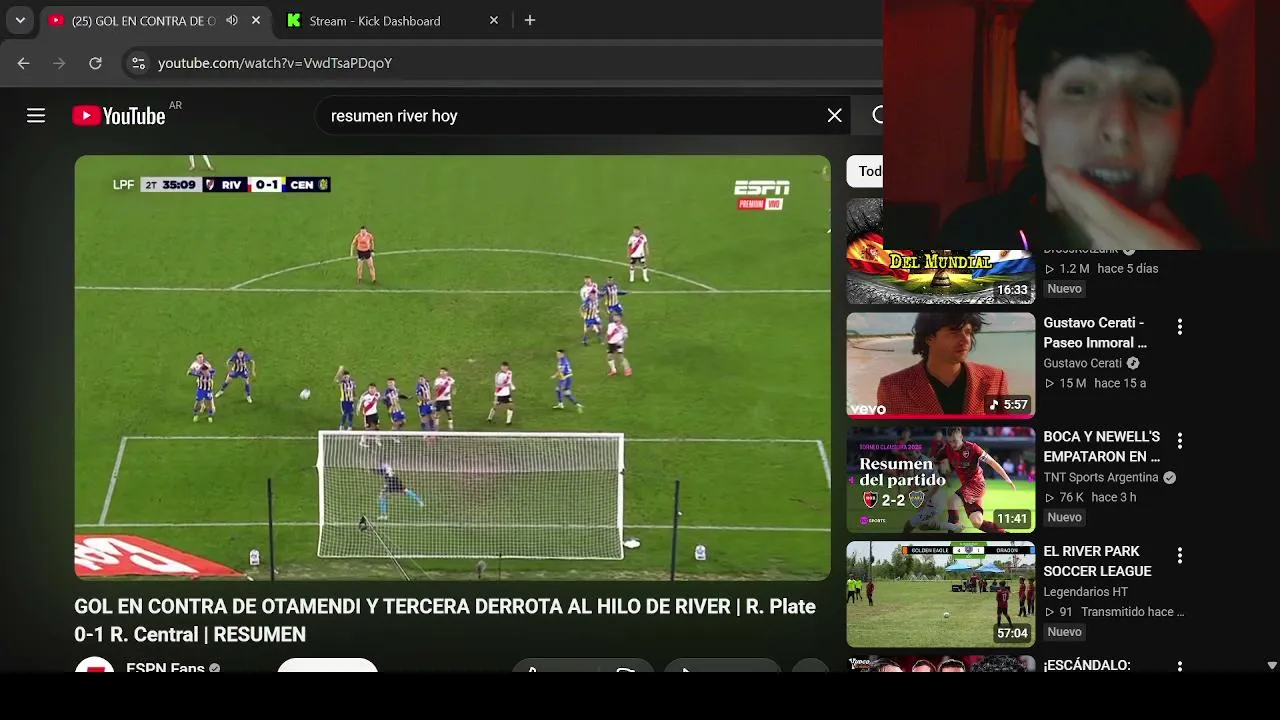Open the El River Park Soccer League thumbnail

[x=941, y=594]
